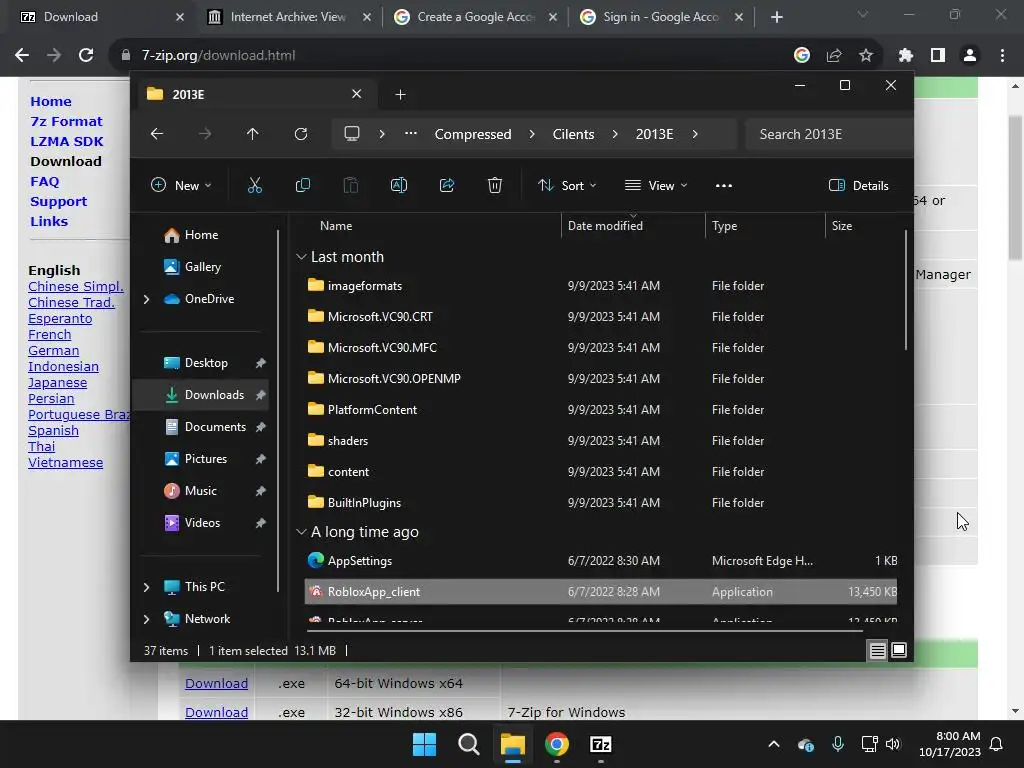
Task: Switch to the Sign in - Google Account tab
Action: pyautogui.click(x=661, y=17)
